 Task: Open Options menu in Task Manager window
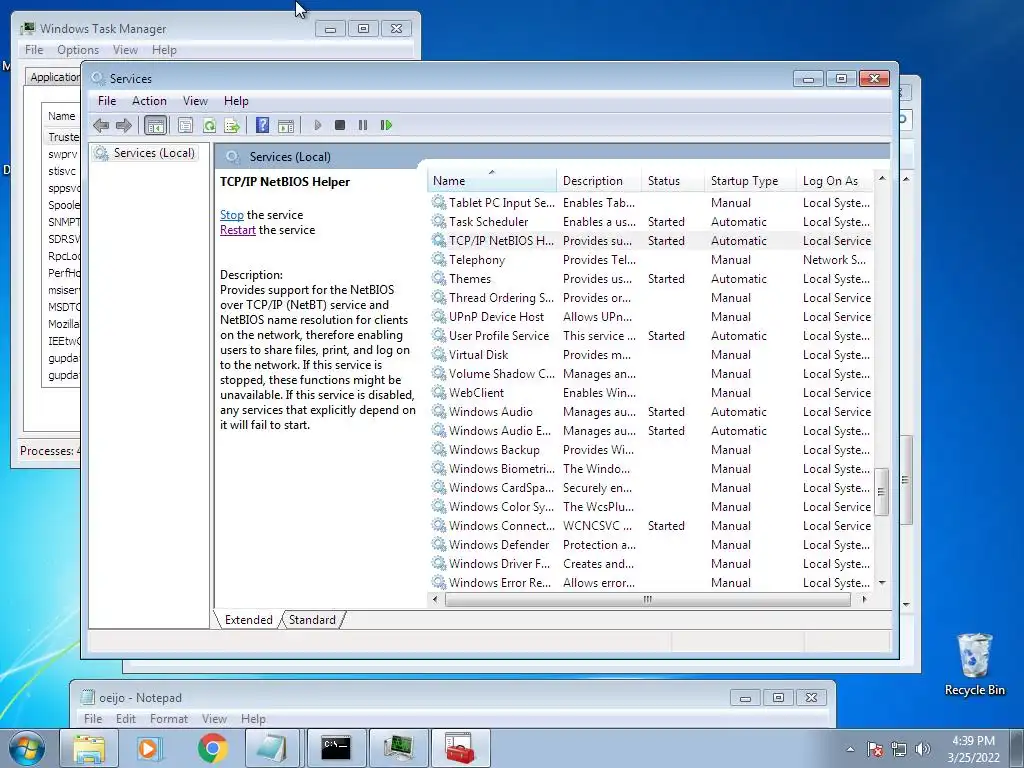coord(78,50)
